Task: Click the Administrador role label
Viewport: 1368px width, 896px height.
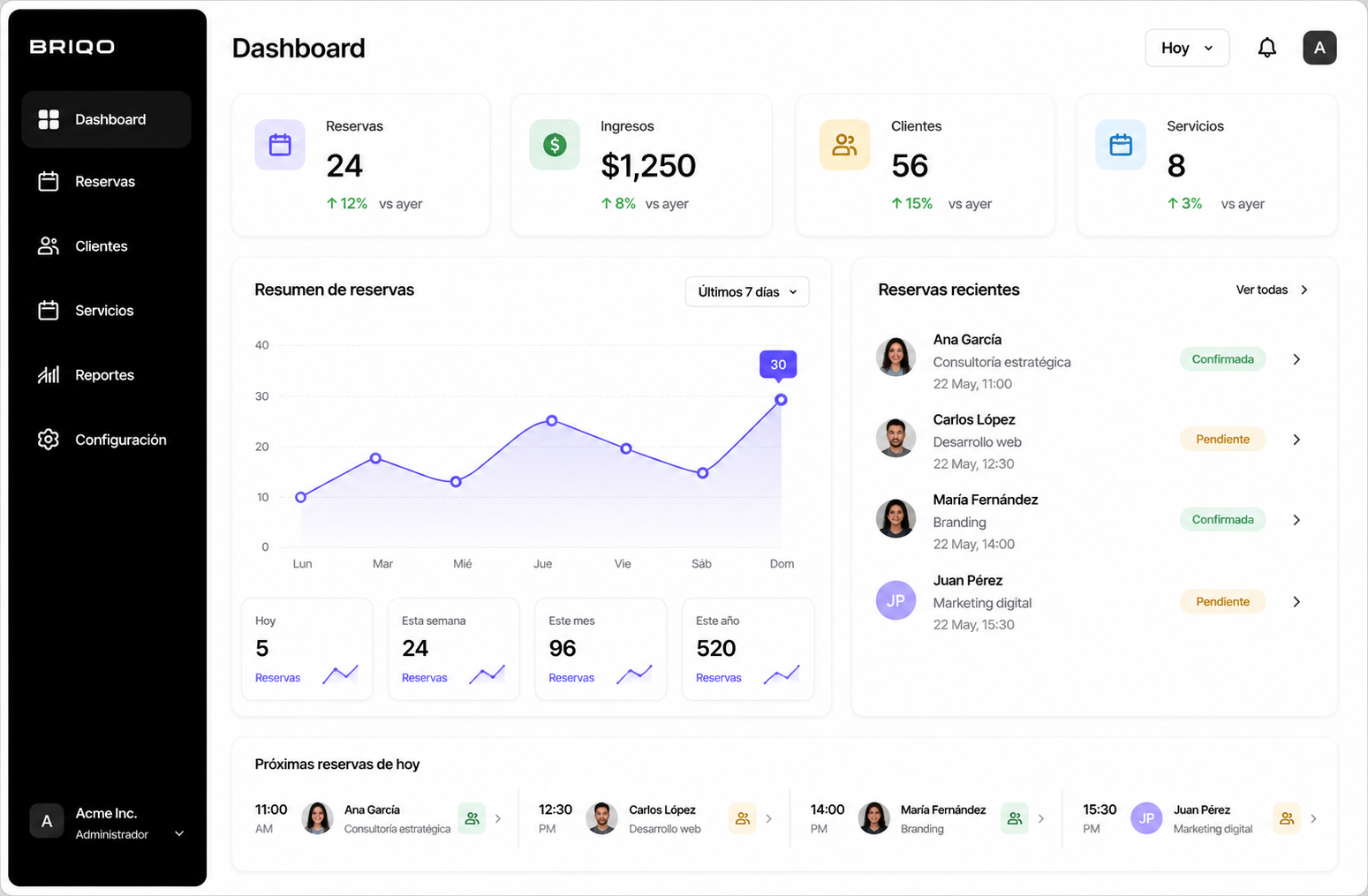Action: 112,835
